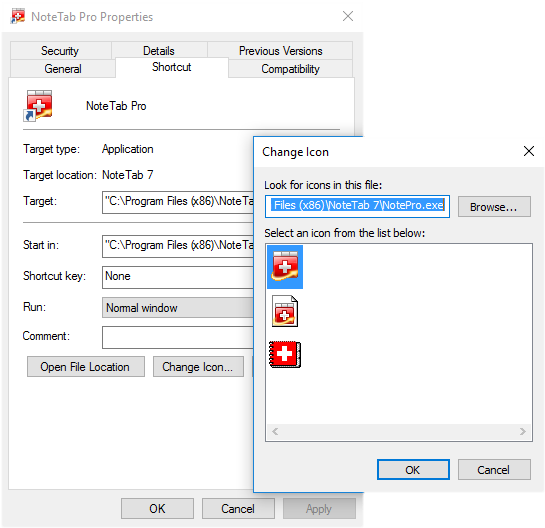Screen dimensions: 545x528
Task: Click OK in the Properties window
Action: [x=157, y=509]
